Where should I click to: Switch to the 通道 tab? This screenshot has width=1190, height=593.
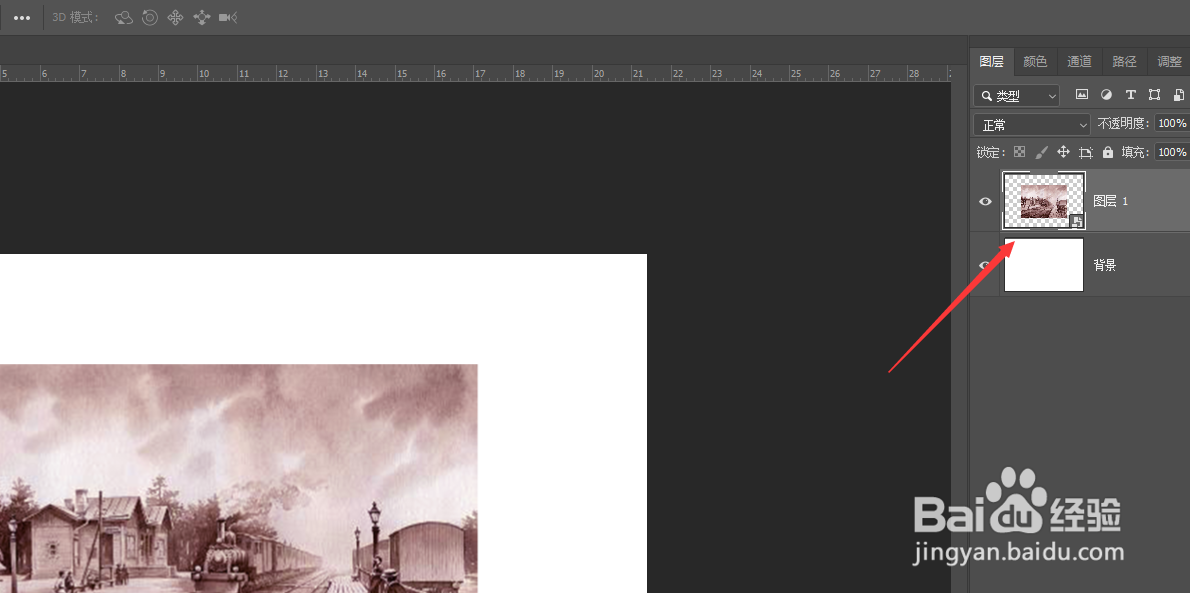point(1079,62)
